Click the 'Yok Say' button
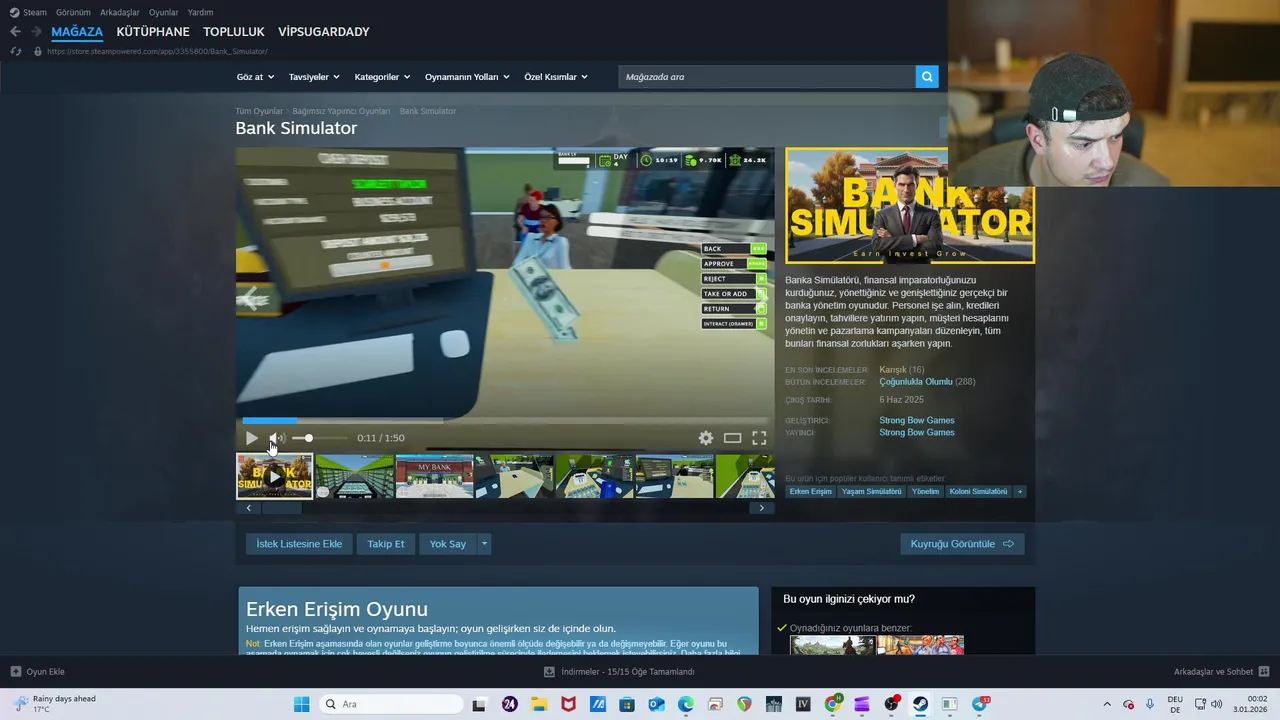The height and width of the screenshot is (720, 1280). tap(448, 544)
